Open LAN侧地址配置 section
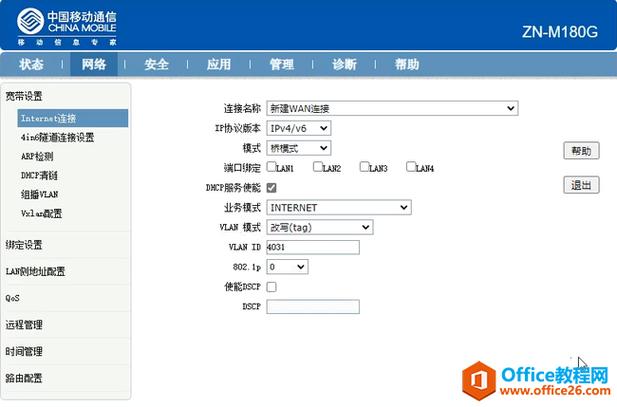 pos(35,271)
